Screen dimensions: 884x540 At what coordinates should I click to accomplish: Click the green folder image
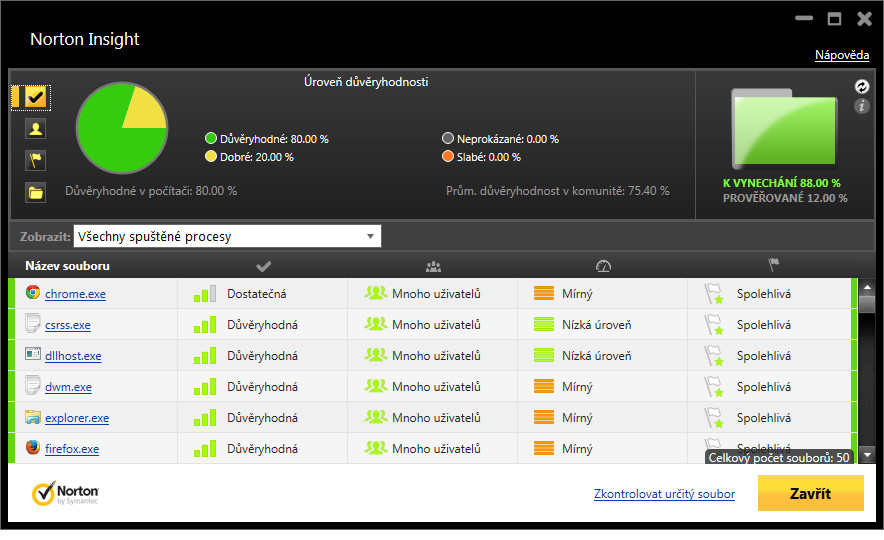pyautogui.click(x=784, y=129)
